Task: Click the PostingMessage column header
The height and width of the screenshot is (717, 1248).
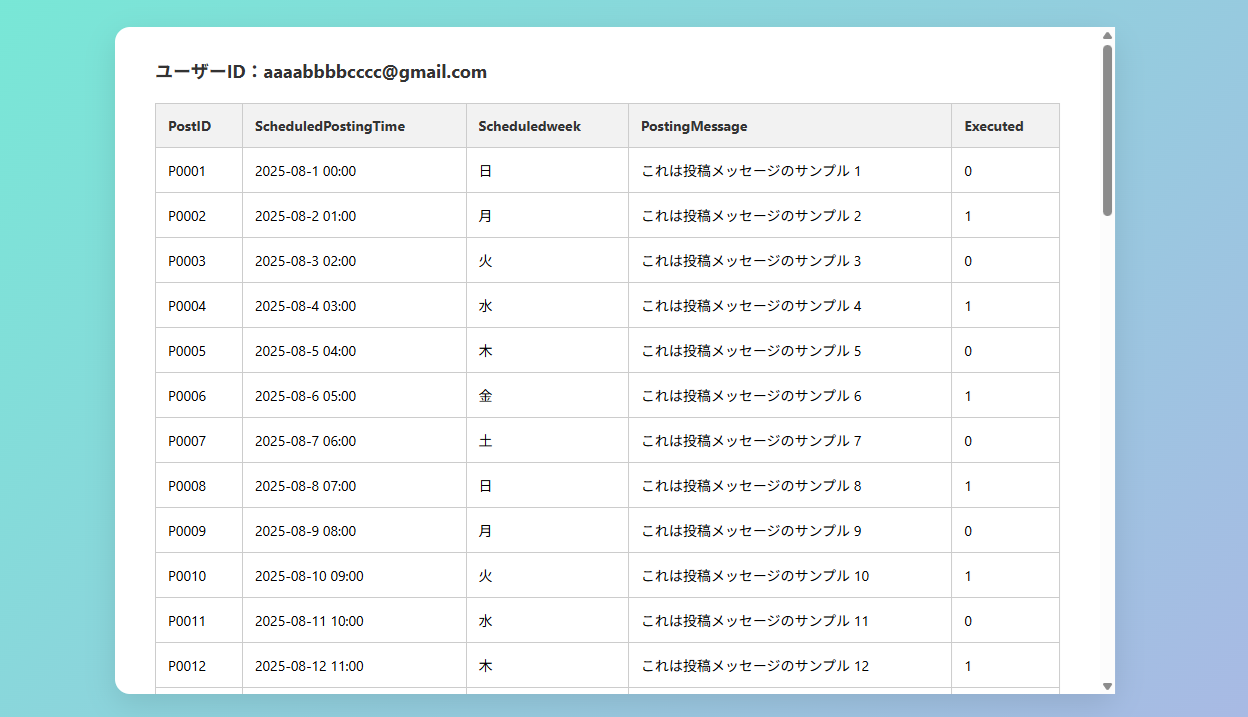Action: [790, 126]
